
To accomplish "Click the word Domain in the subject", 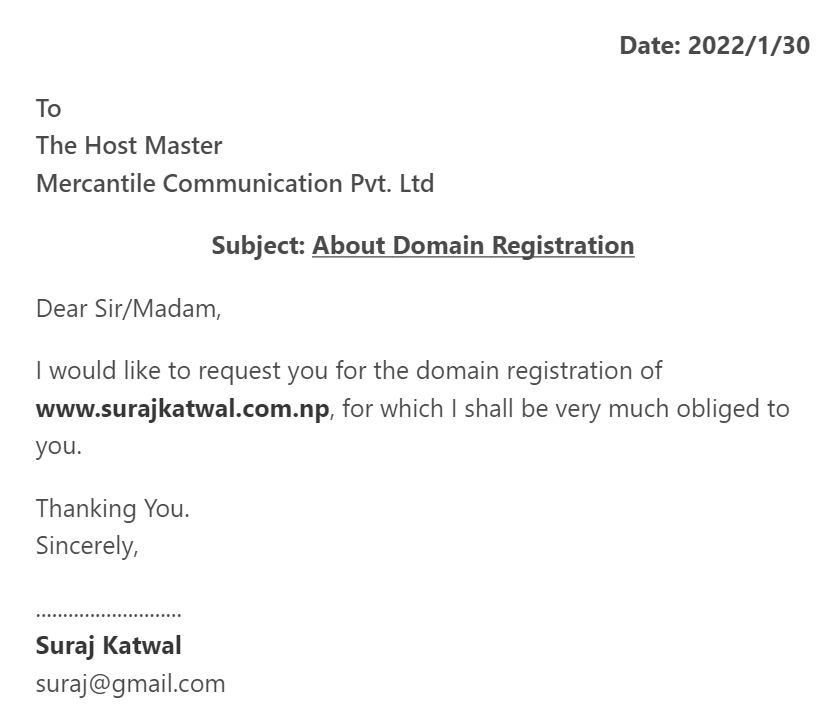I will click(438, 246).
